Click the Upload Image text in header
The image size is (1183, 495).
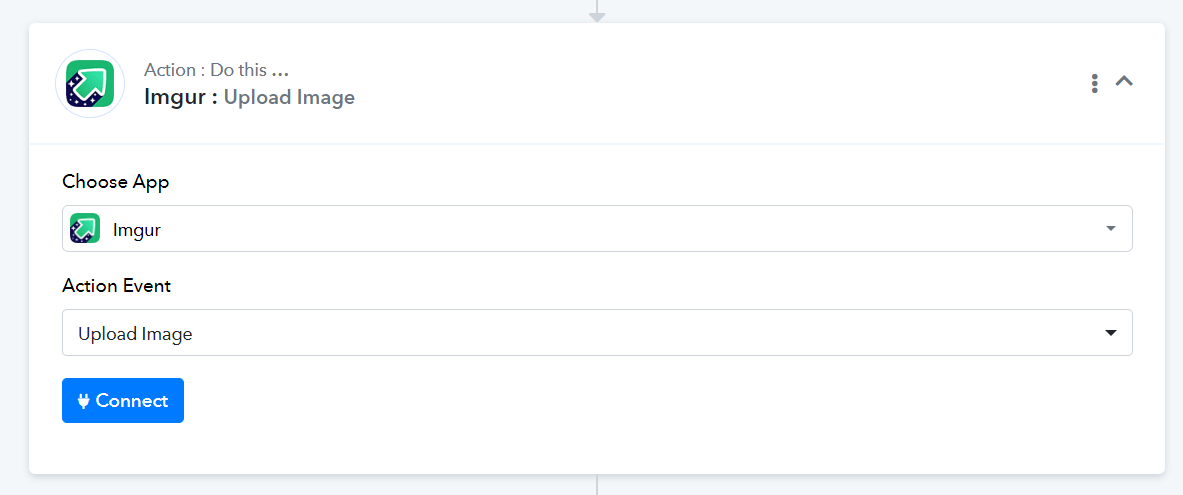289,98
